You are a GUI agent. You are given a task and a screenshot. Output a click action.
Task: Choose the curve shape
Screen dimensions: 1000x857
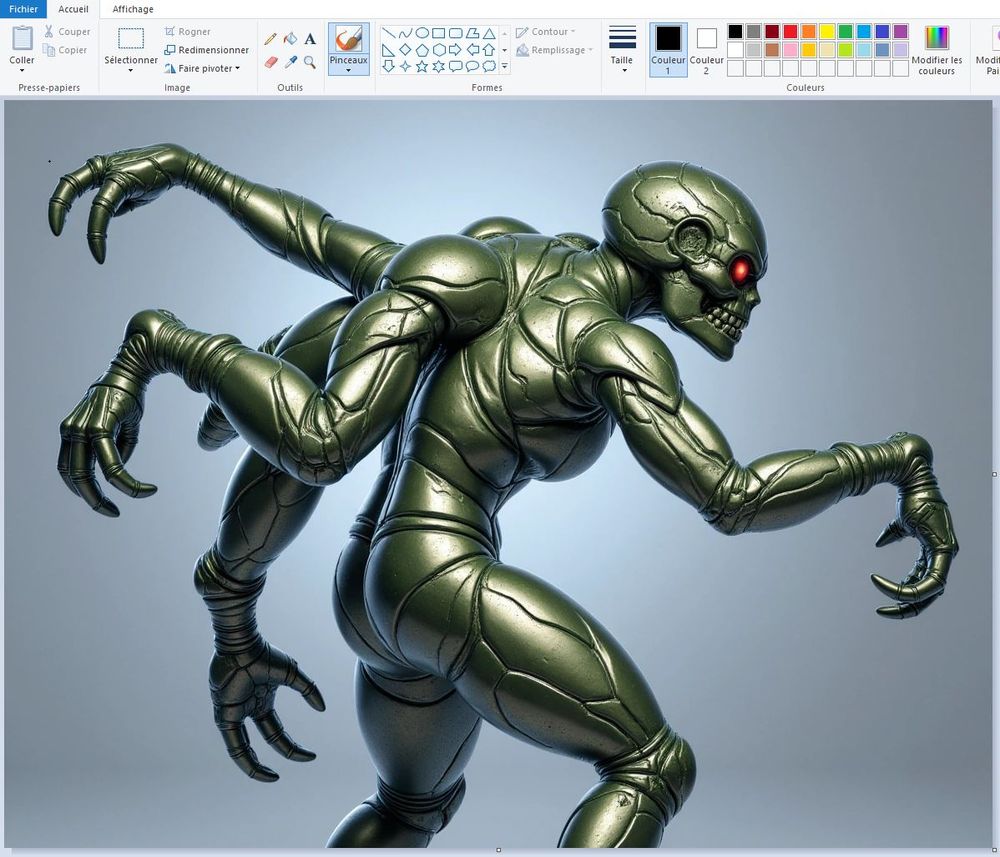coord(405,33)
